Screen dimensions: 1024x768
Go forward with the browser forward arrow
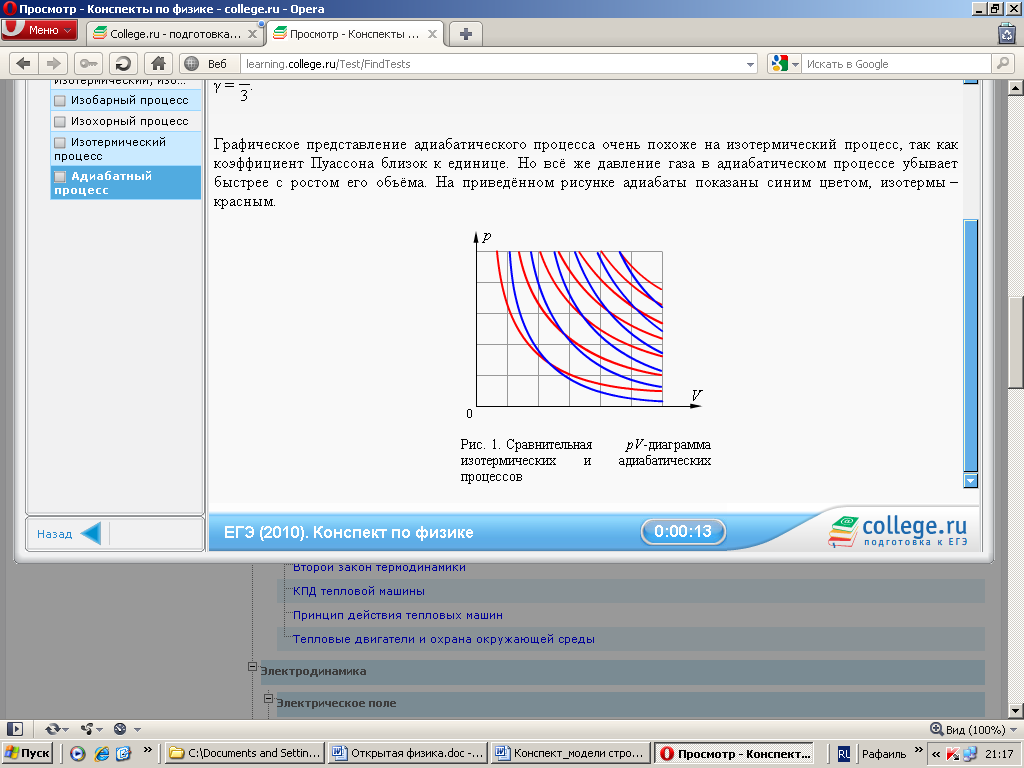tap(54, 63)
